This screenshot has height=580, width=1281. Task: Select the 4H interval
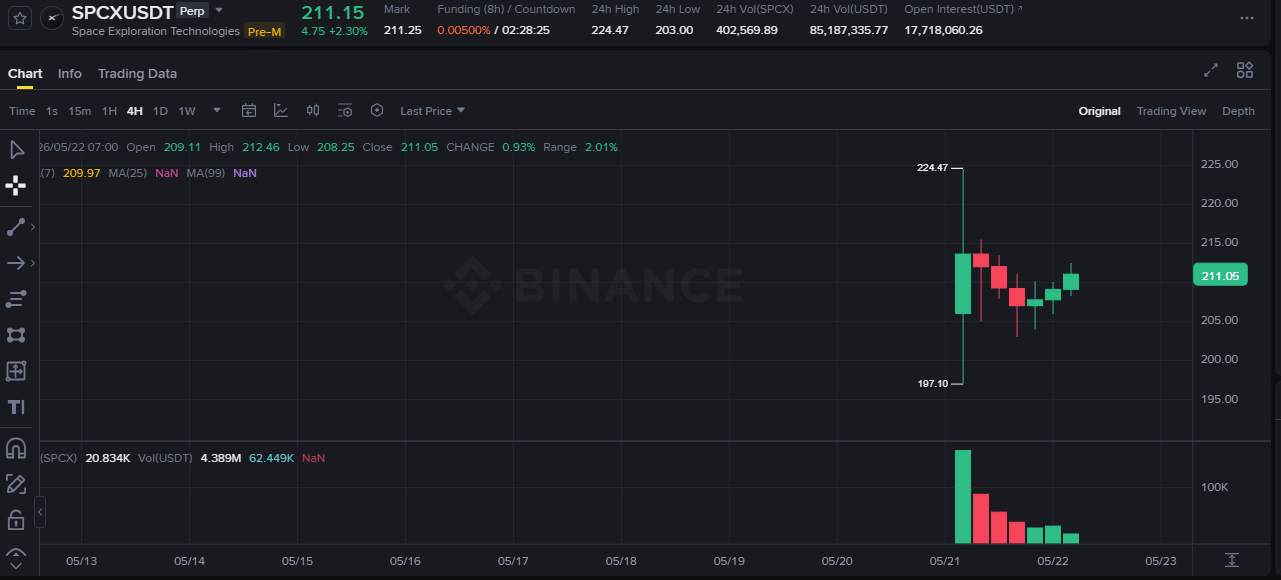click(x=135, y=111)
